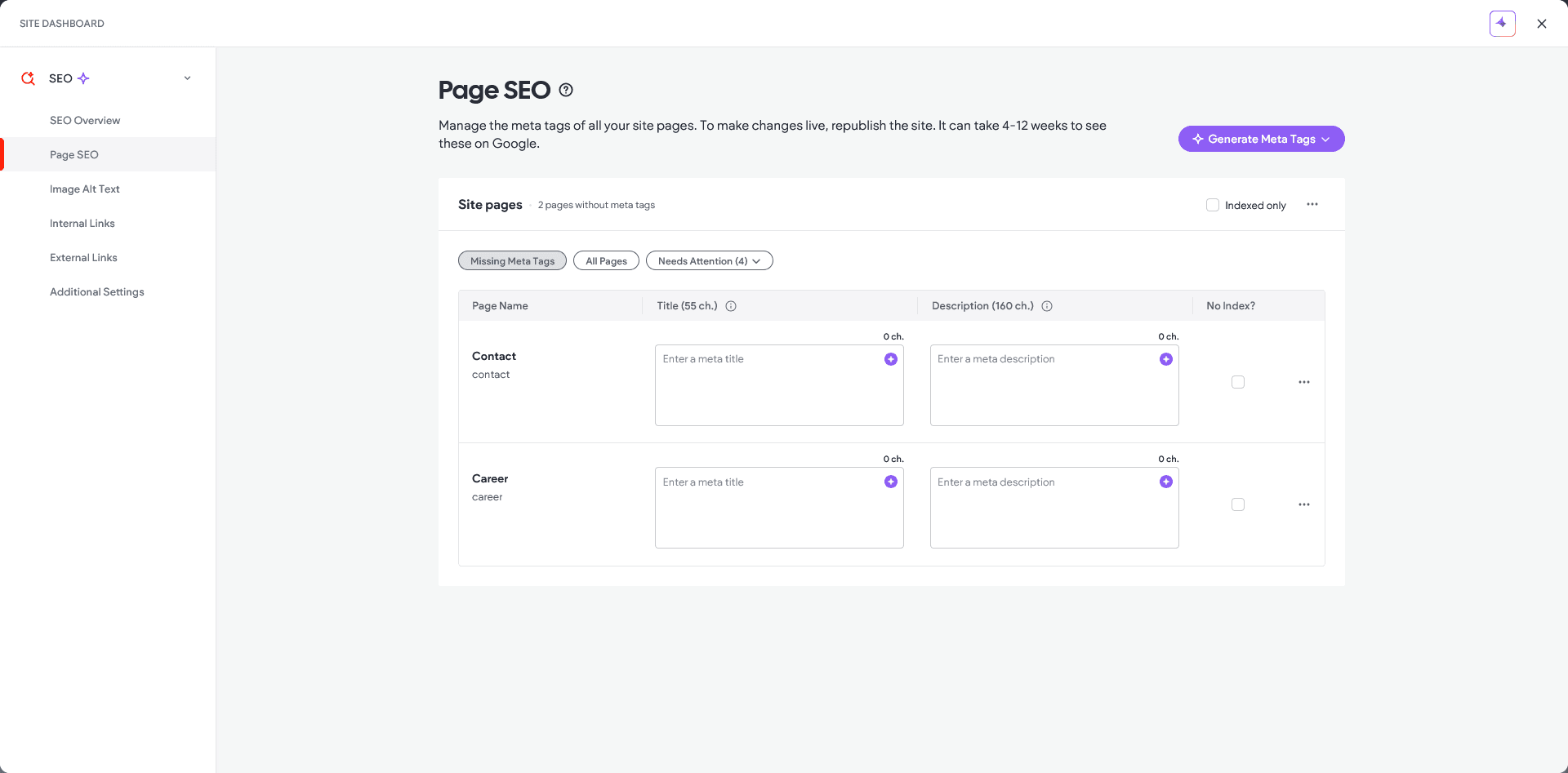Click AI generate icon in Contact meta title

pos(890,359)
